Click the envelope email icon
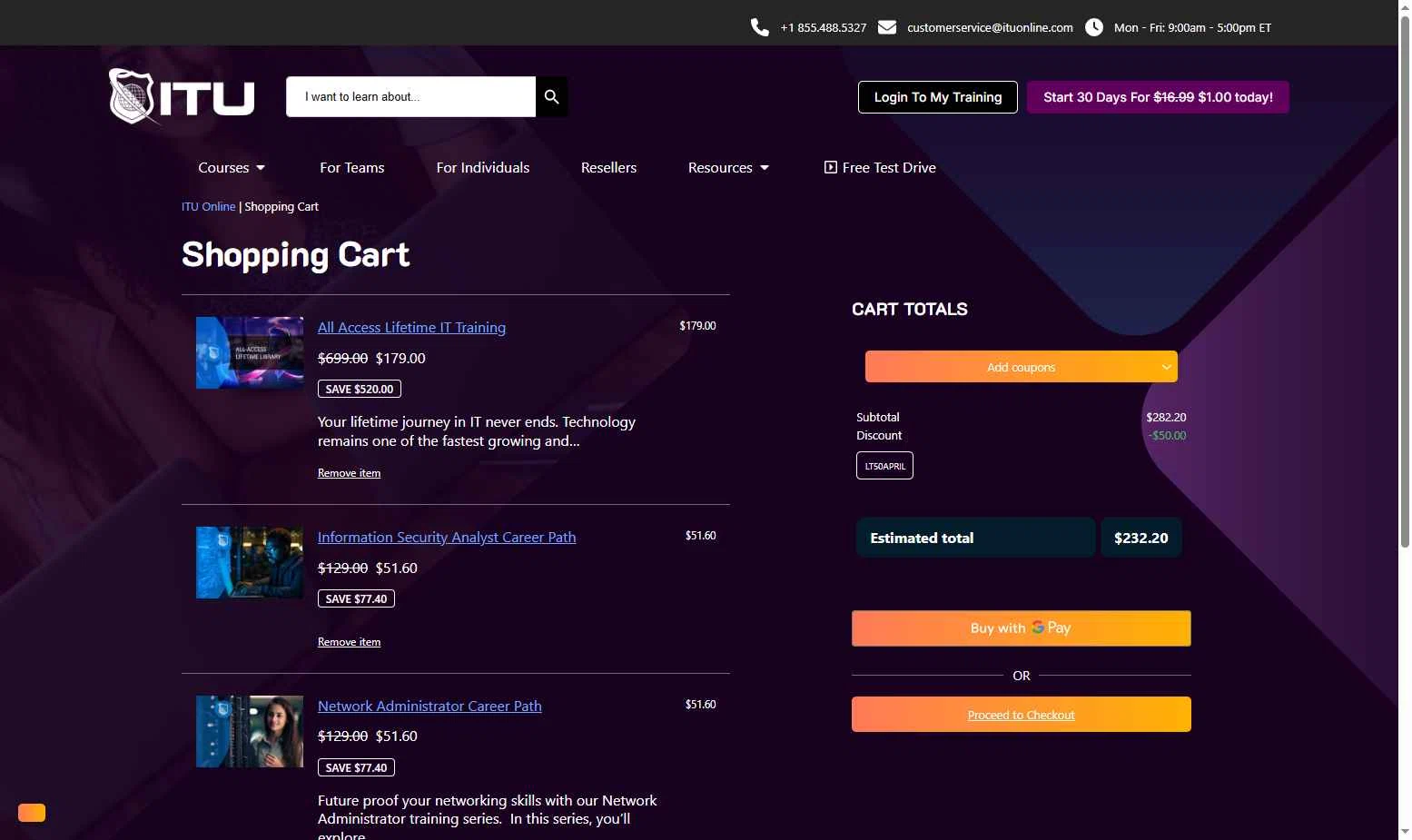Screen dimensions: 1412x840 pyautogui.click(x=887, y=27)
